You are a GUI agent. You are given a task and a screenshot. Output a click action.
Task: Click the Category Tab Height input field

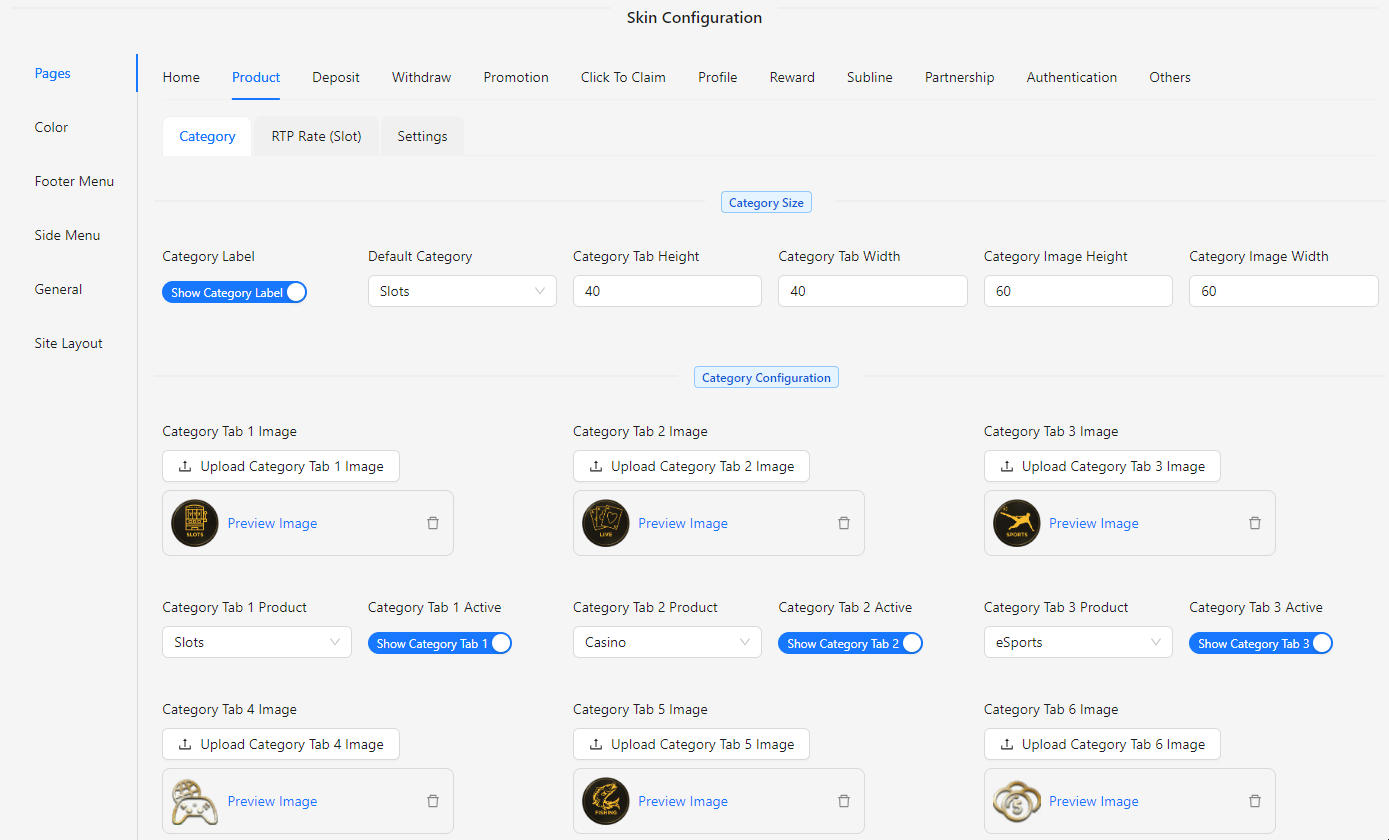coord(667,291)
